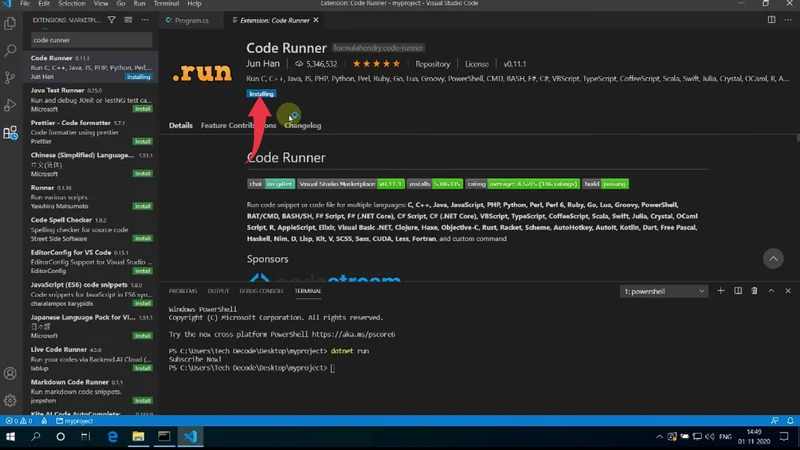Install the Java Test Runner extension
Screen dimensions: 800x450
143,109
